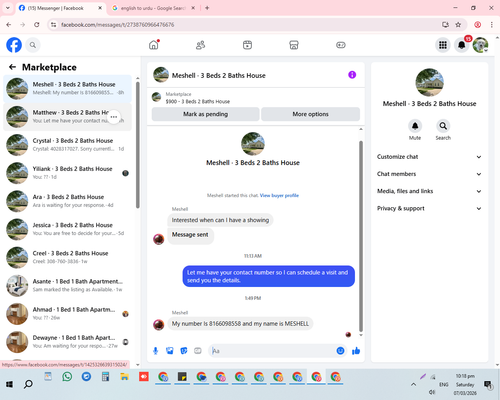This screenshot has width=500, height=400.
Task: Click the Mute bell icon in side panel
Action: tap(415, 126)
